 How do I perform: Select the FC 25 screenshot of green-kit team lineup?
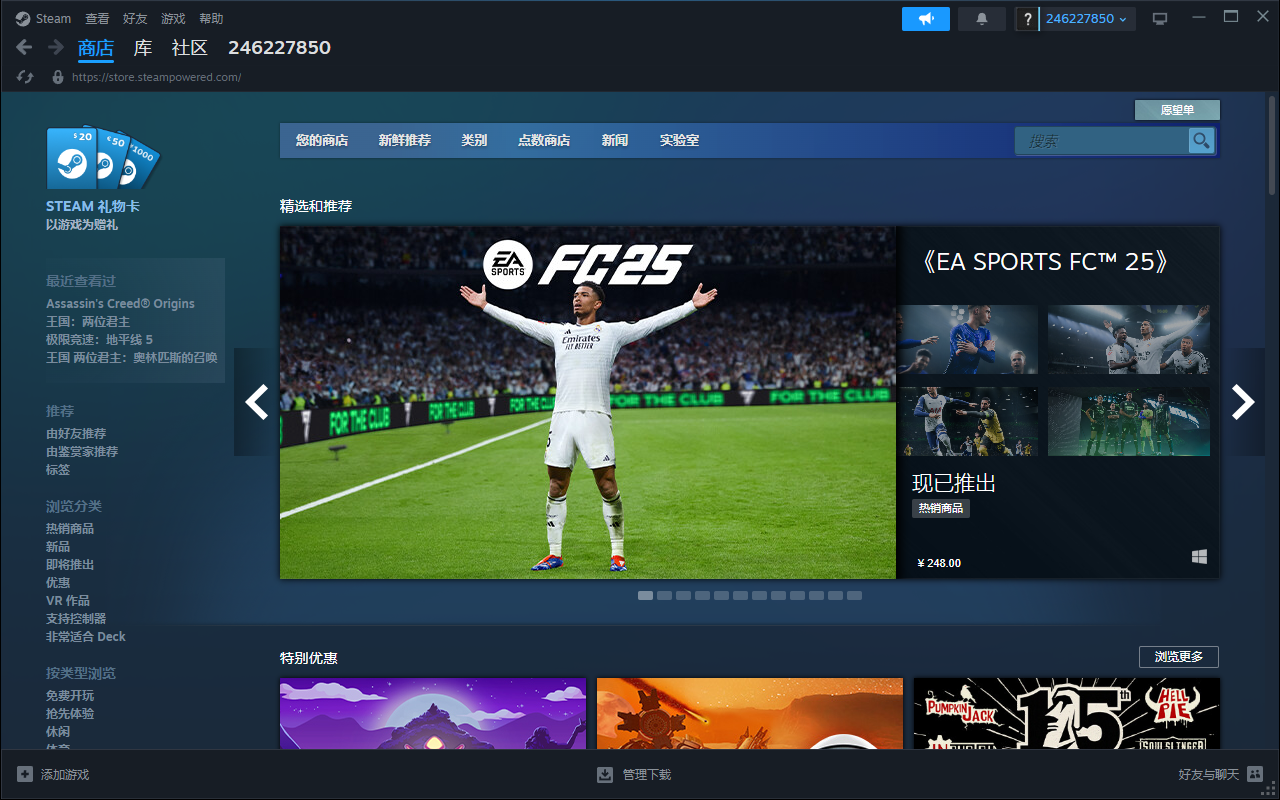coord(1129,422)
